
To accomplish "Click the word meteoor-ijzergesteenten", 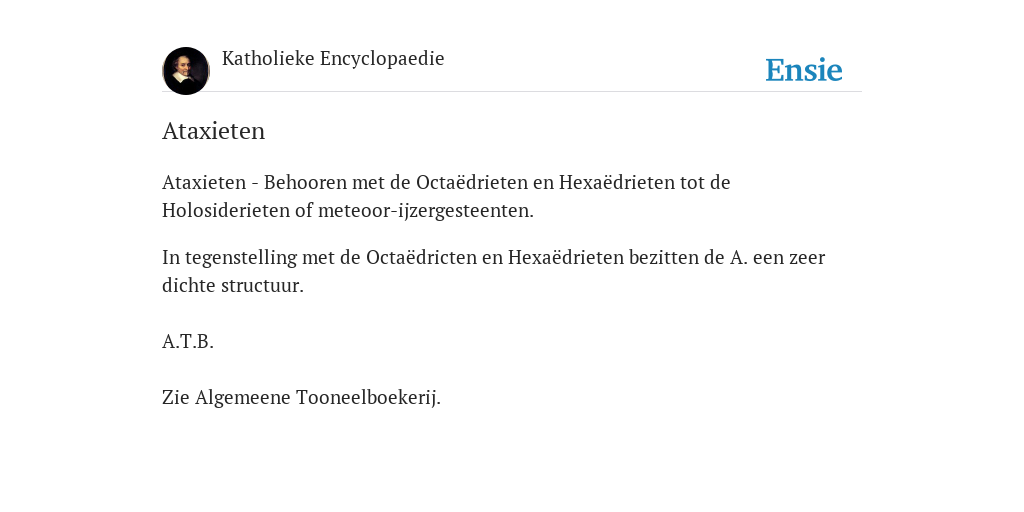I will (x=426, y=211).
